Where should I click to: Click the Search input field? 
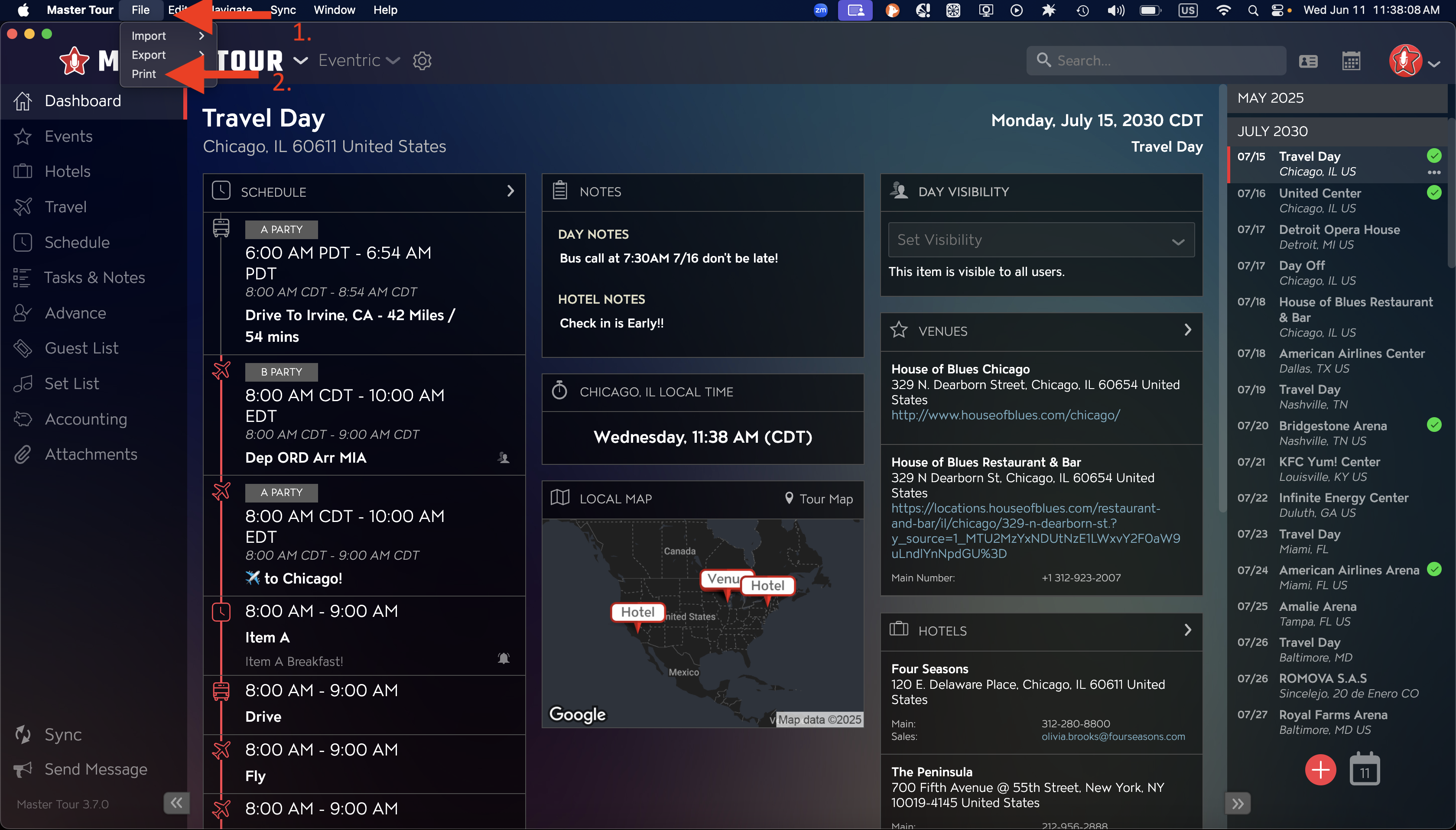tap(1156, 60)
